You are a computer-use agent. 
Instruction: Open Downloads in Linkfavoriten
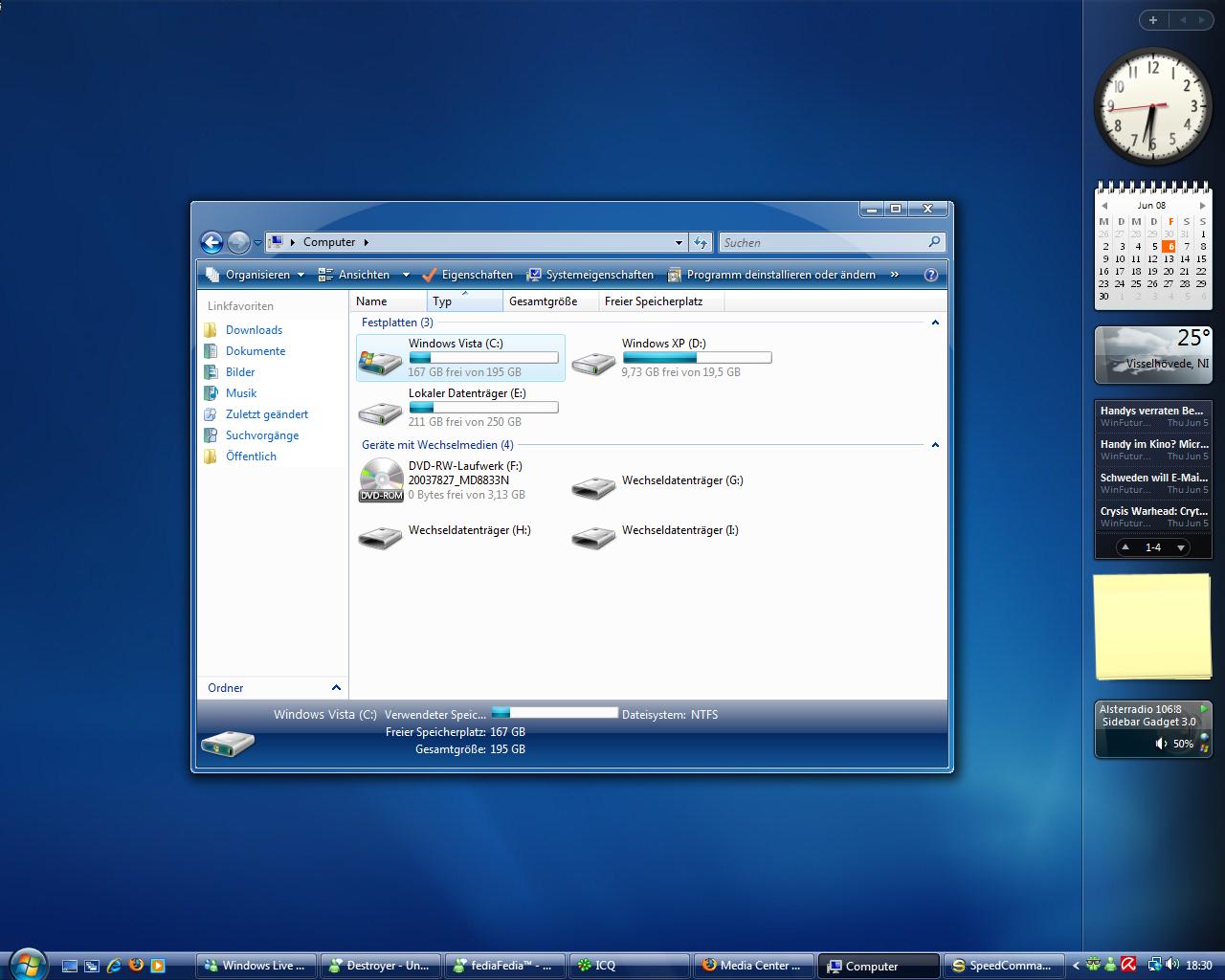pyautogui.click(x=254, y=330)
